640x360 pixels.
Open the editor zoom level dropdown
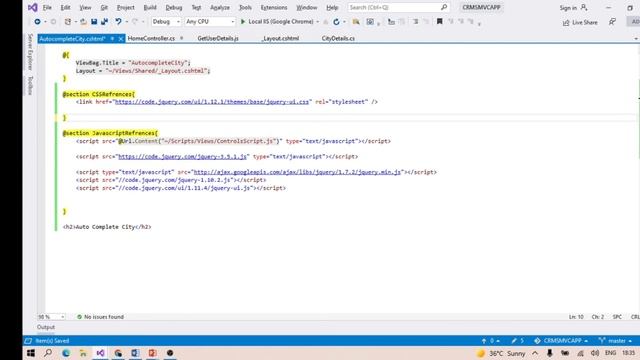[51, 317]
